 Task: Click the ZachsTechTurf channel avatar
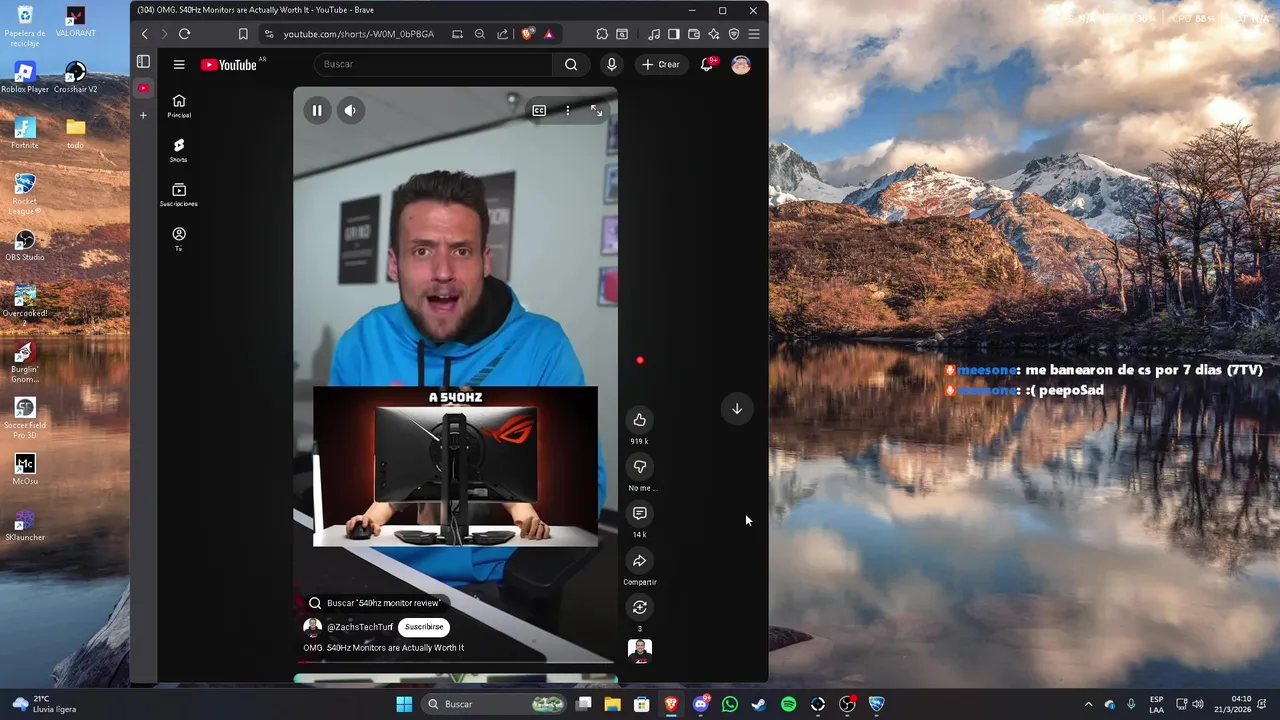(x=313, y=627)
